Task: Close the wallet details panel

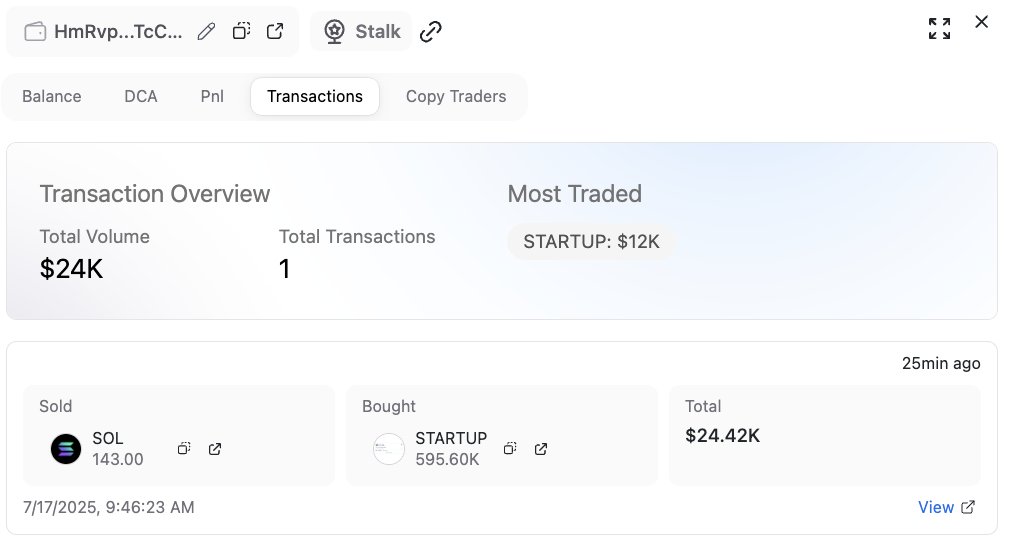Action: (x=981, y=22)
